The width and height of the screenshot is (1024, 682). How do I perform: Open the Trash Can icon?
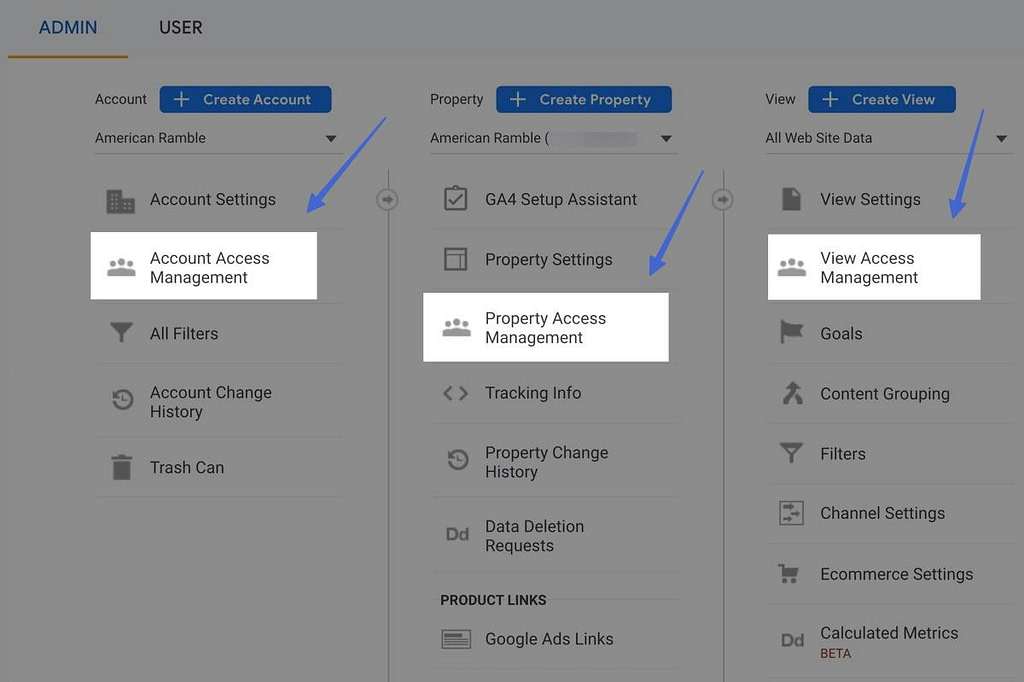click(x=120, y=467)
